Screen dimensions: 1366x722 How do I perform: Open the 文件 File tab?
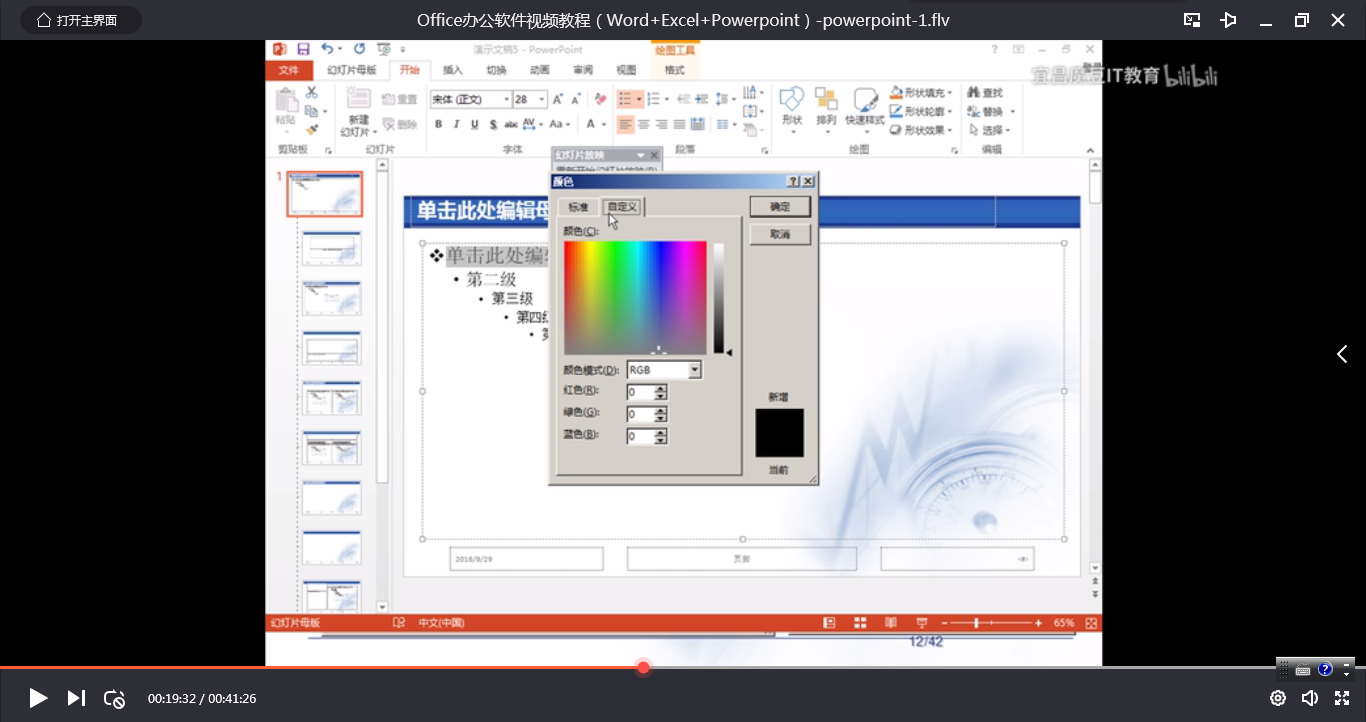pyautogui.click(x=289, y=70)
